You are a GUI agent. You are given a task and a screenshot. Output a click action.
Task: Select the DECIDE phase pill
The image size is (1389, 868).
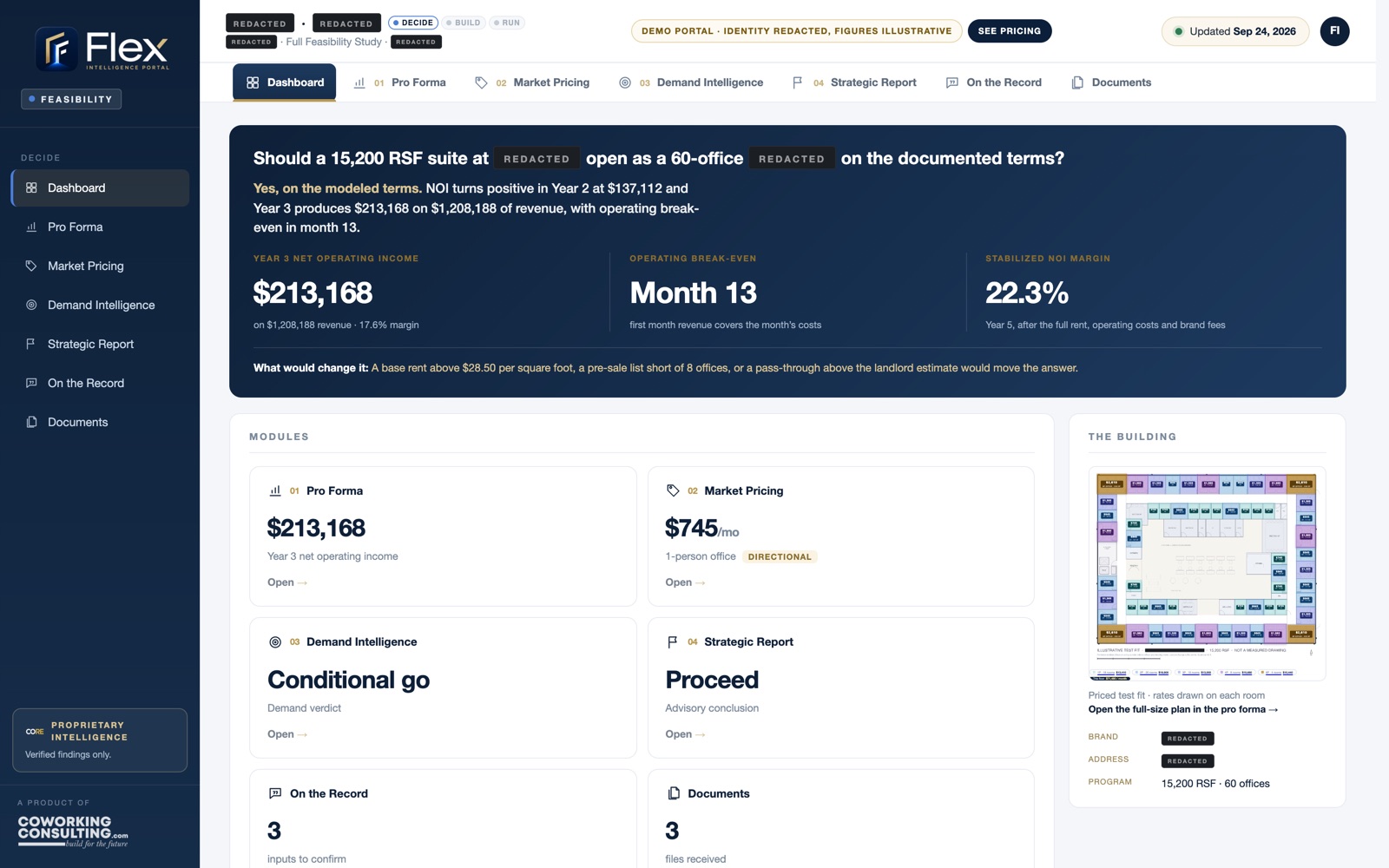[x=413, y=23]
